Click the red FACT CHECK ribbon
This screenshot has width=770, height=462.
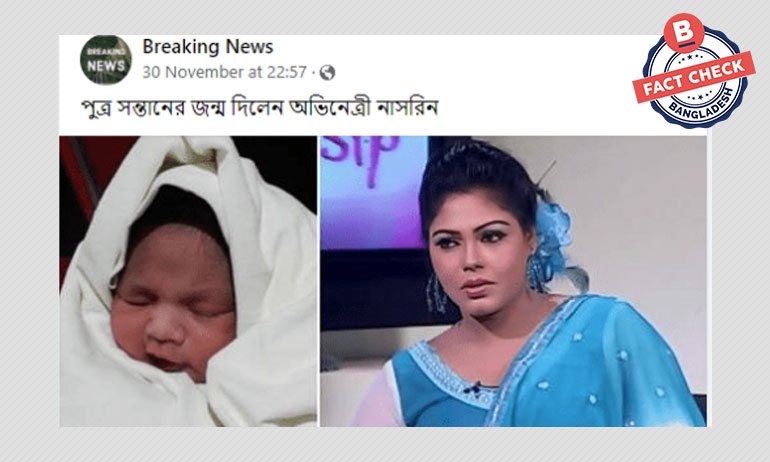click(x=693, y=77)
